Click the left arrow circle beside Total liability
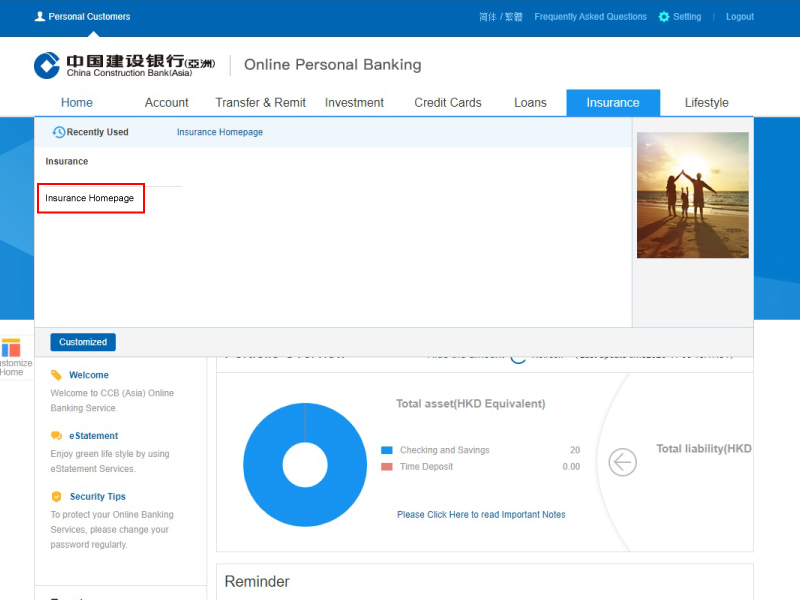This screenshot has width=800, height=600. pos(622,462)
